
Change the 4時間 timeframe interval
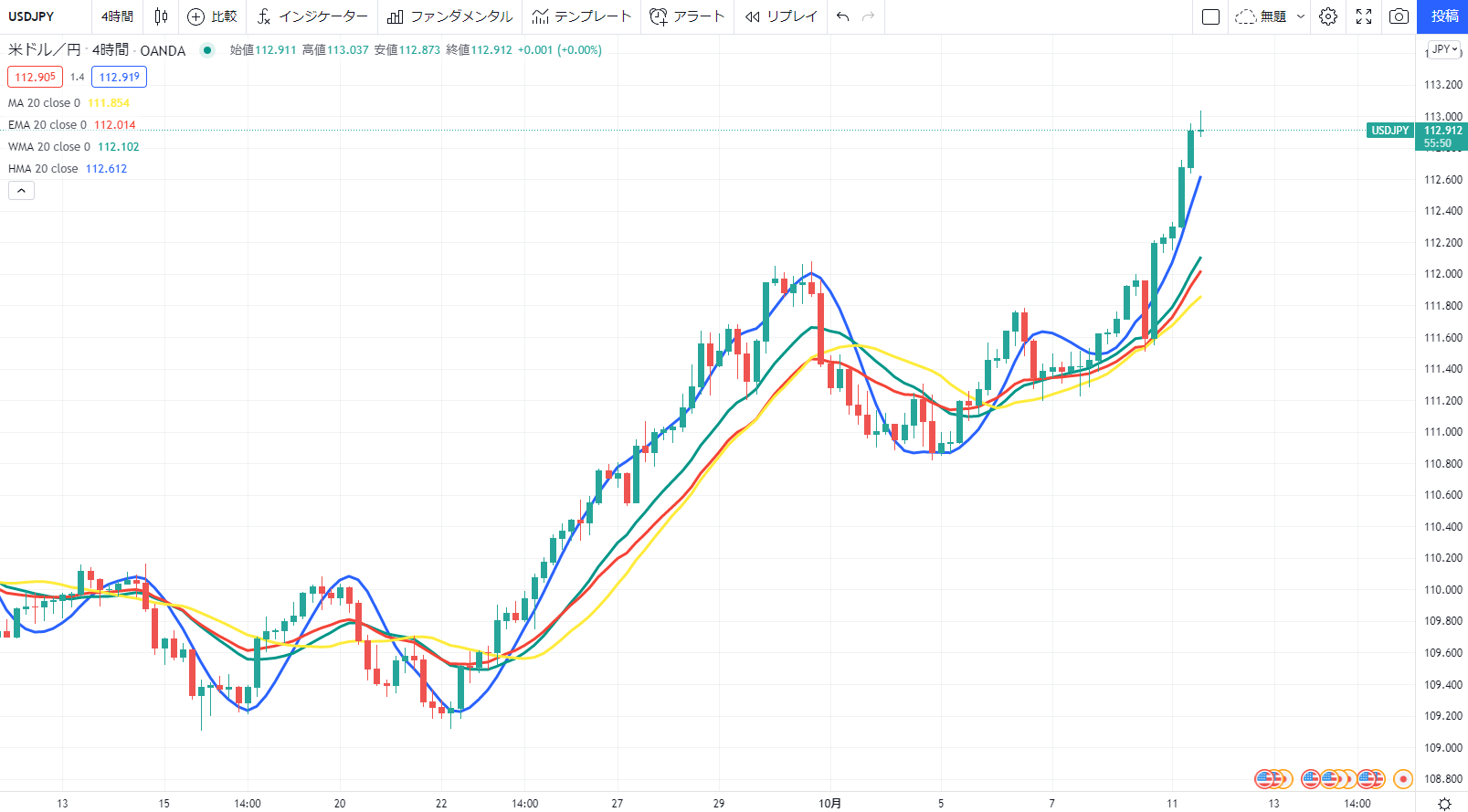coord(117,16)
